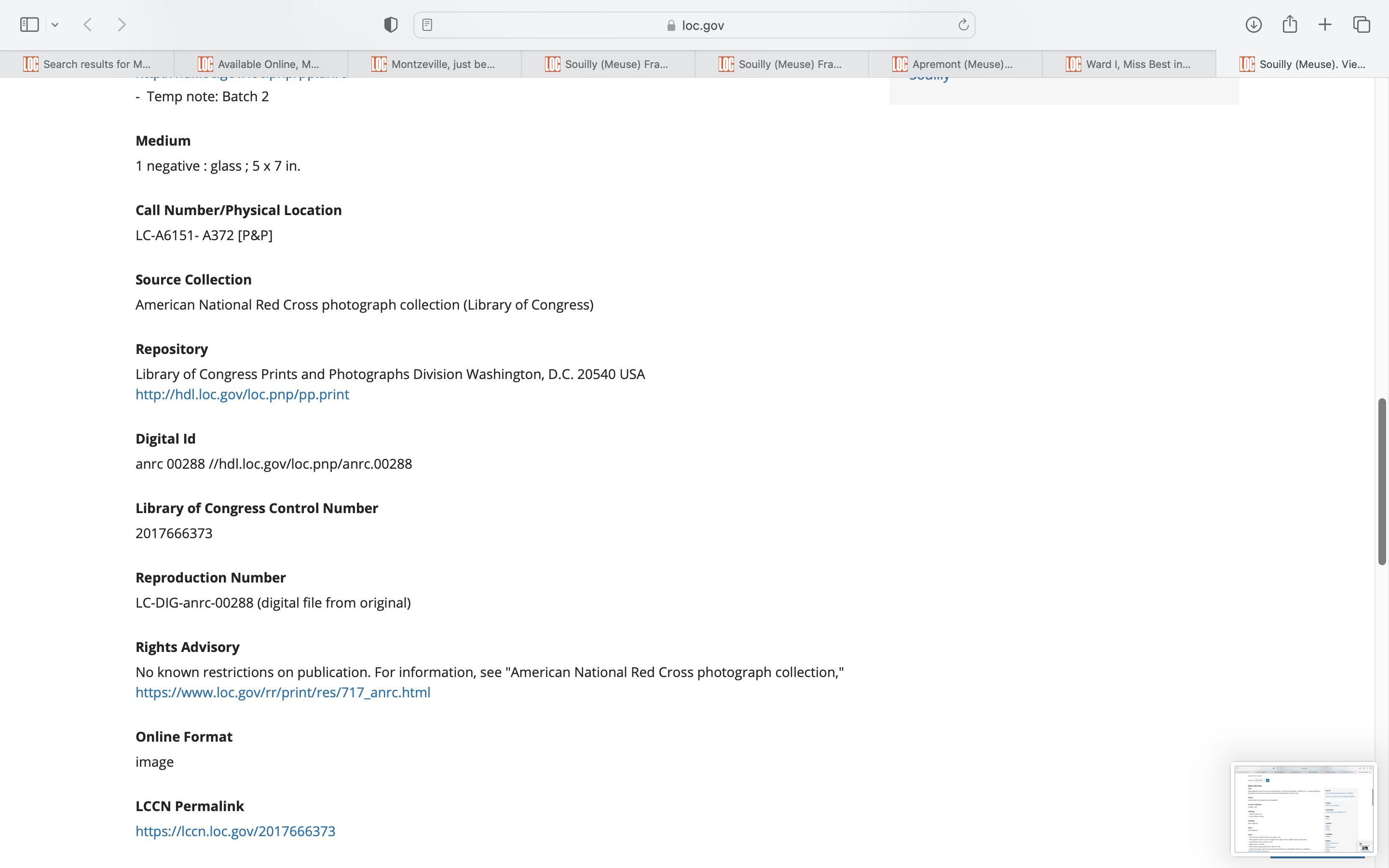
Task: Open the LCCN permalink 2017666373
Action: coord(235,831)
